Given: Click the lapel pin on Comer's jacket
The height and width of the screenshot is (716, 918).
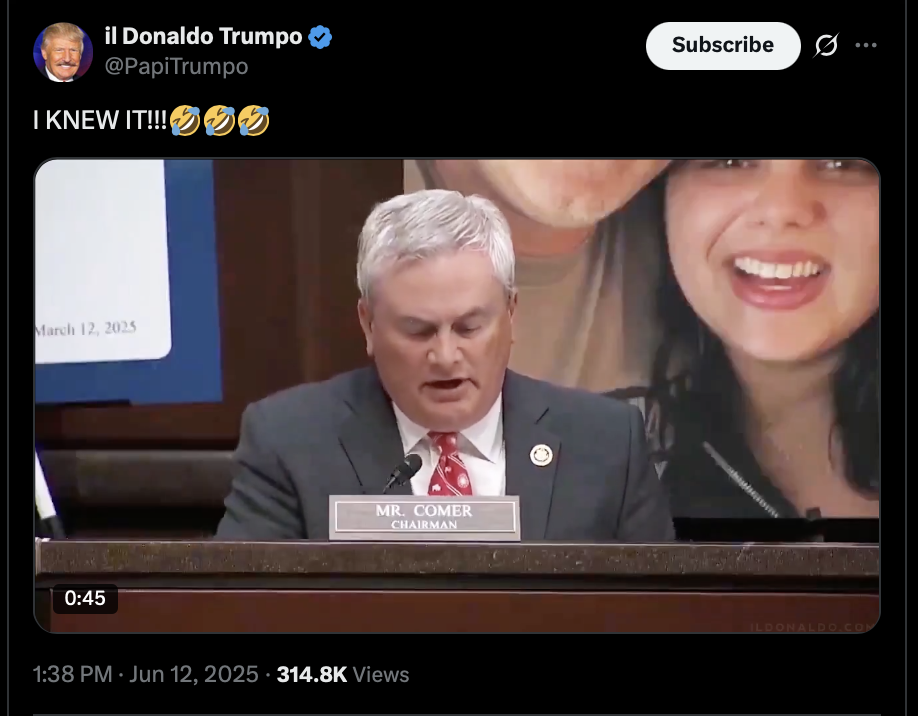Looking at the screenshot, I should point(541,455).
